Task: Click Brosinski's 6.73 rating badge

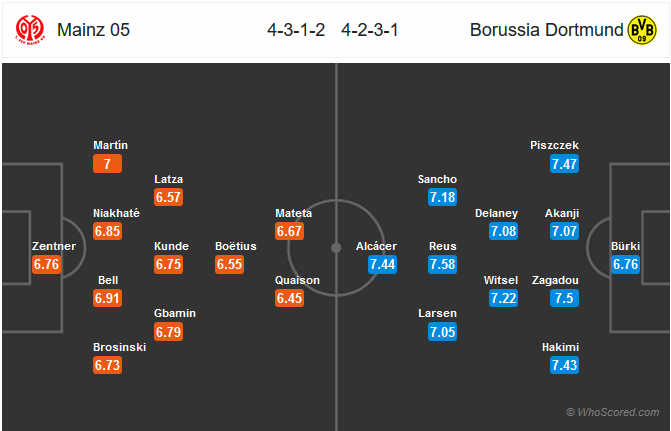Action: (107, 365)
